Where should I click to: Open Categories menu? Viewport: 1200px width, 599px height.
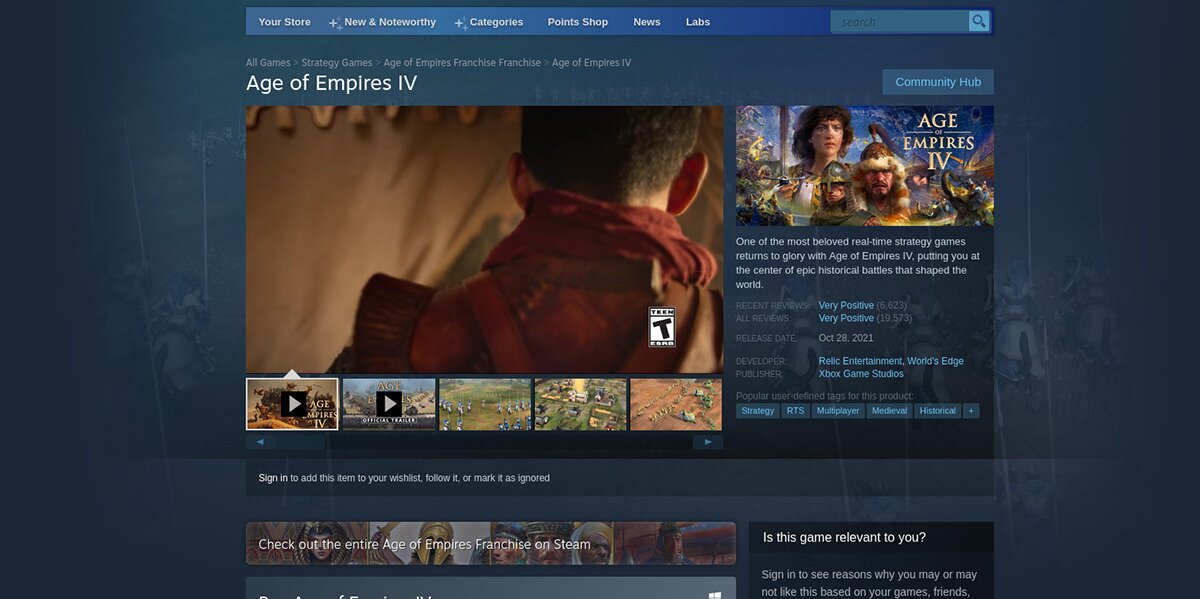489,22
